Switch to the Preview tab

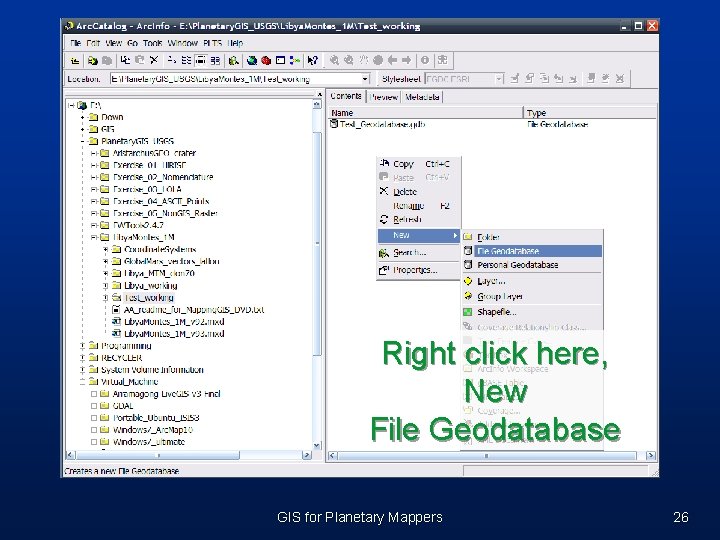[383, 97]
